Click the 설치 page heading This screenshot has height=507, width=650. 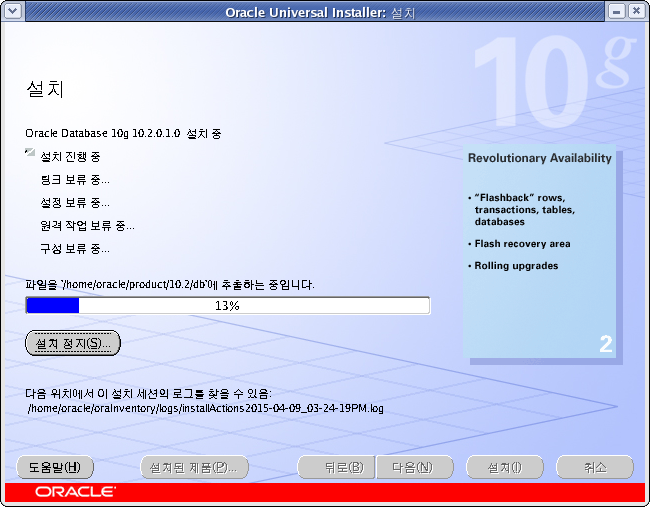point(45,89)
